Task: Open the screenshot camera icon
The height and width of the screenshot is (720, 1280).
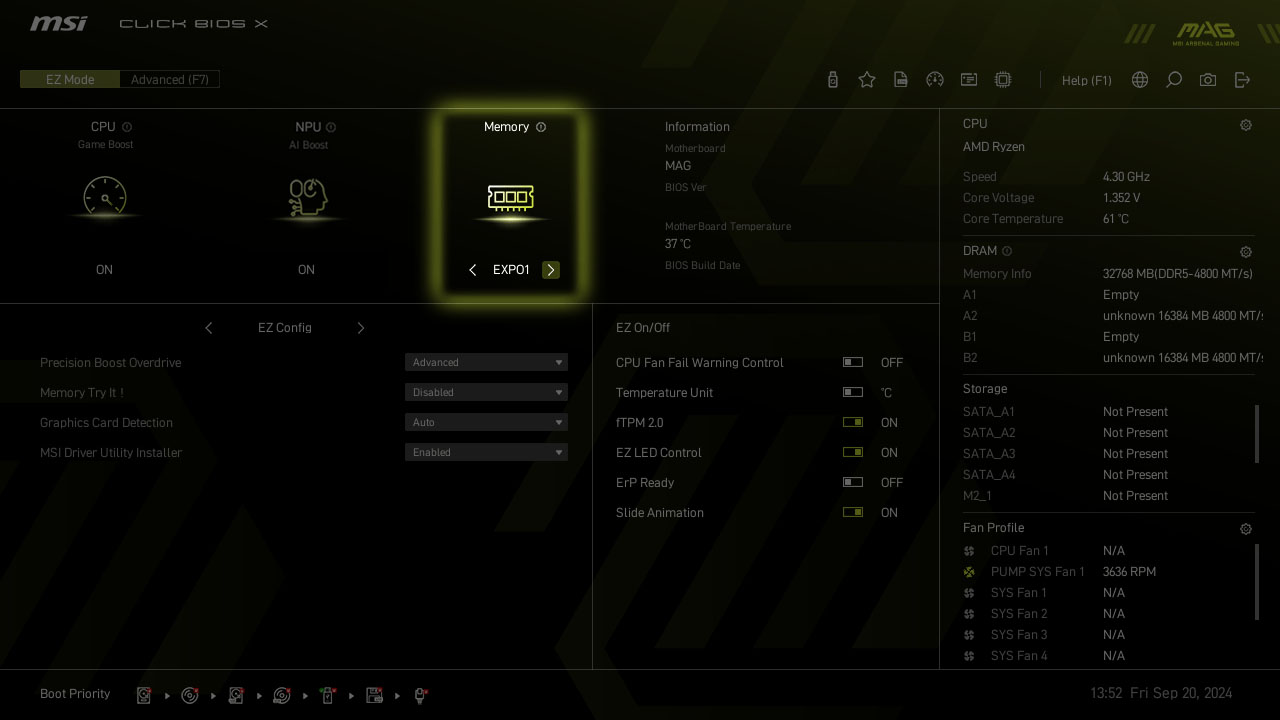Action: tap(1208, 80)
